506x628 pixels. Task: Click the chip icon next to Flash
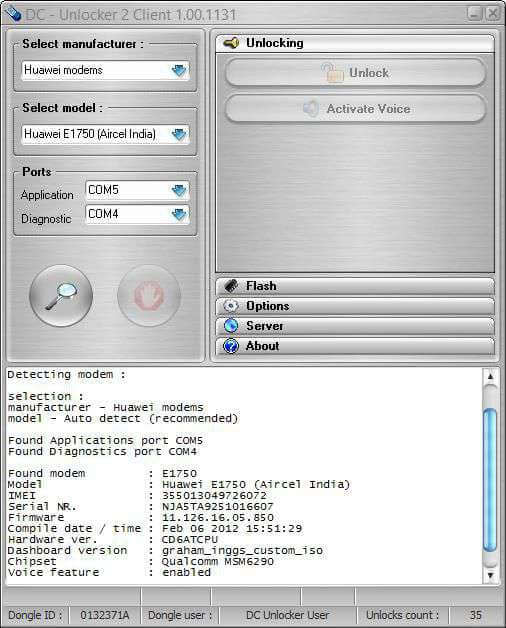[231, 286]
